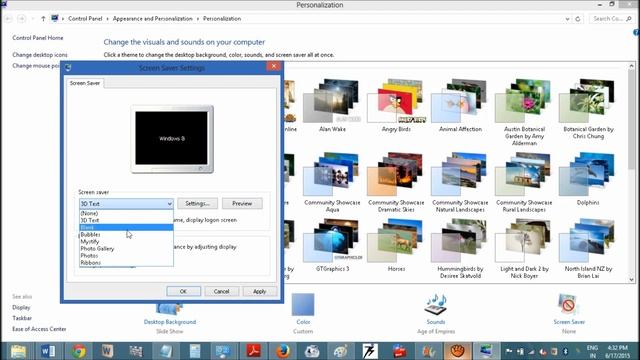Select the GTGraphics 3 theme
Image resolution: width=640 pixels, height=360 pixels.
click(332, 245)
